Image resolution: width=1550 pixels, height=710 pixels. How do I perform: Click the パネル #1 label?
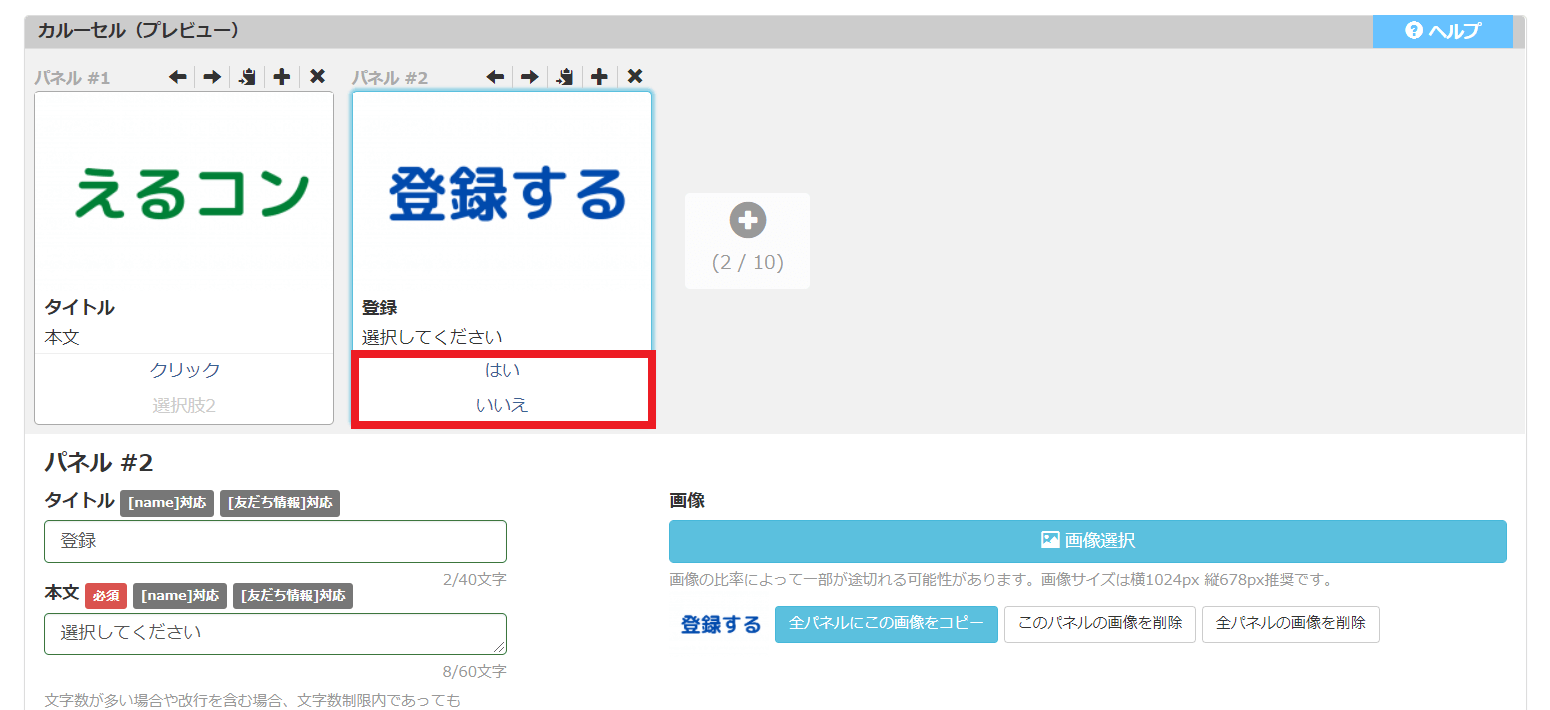tap(72, 78)
